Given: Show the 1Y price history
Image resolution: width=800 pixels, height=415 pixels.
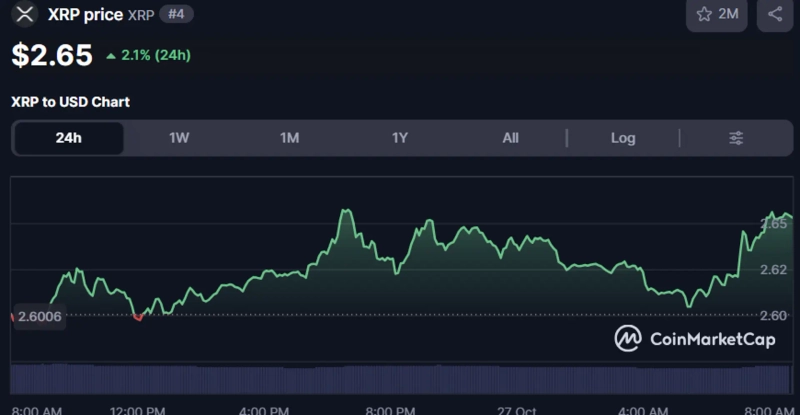Looking at the screenshot, I should point(400,138).
